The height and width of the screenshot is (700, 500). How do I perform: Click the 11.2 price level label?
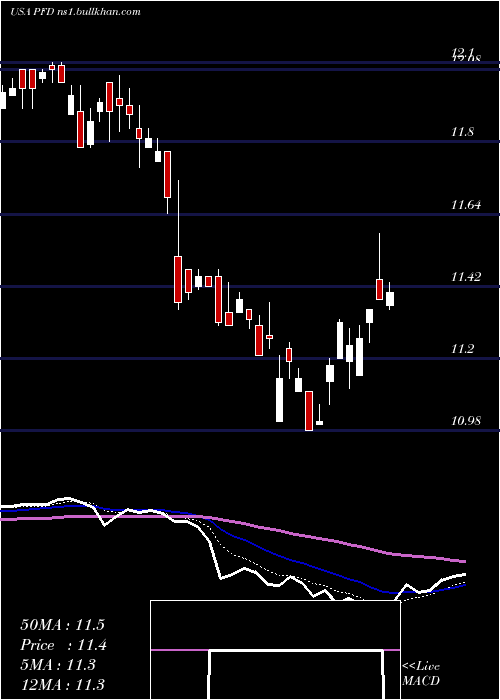coord(462,349)
